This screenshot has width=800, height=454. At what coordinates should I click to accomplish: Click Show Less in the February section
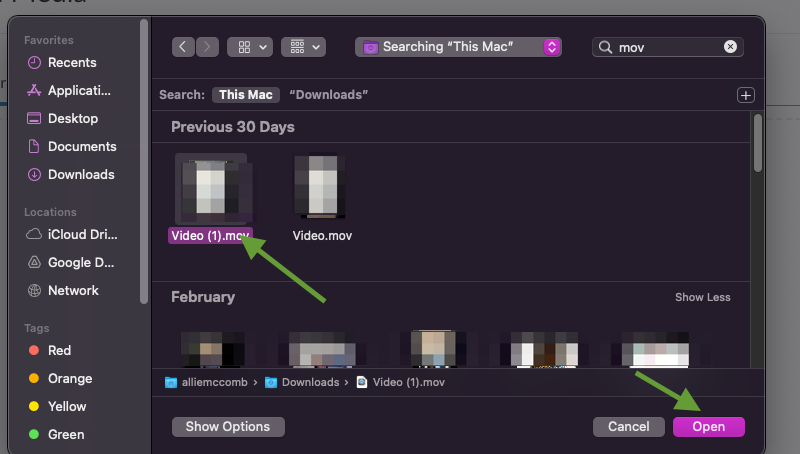coord(702,297)
